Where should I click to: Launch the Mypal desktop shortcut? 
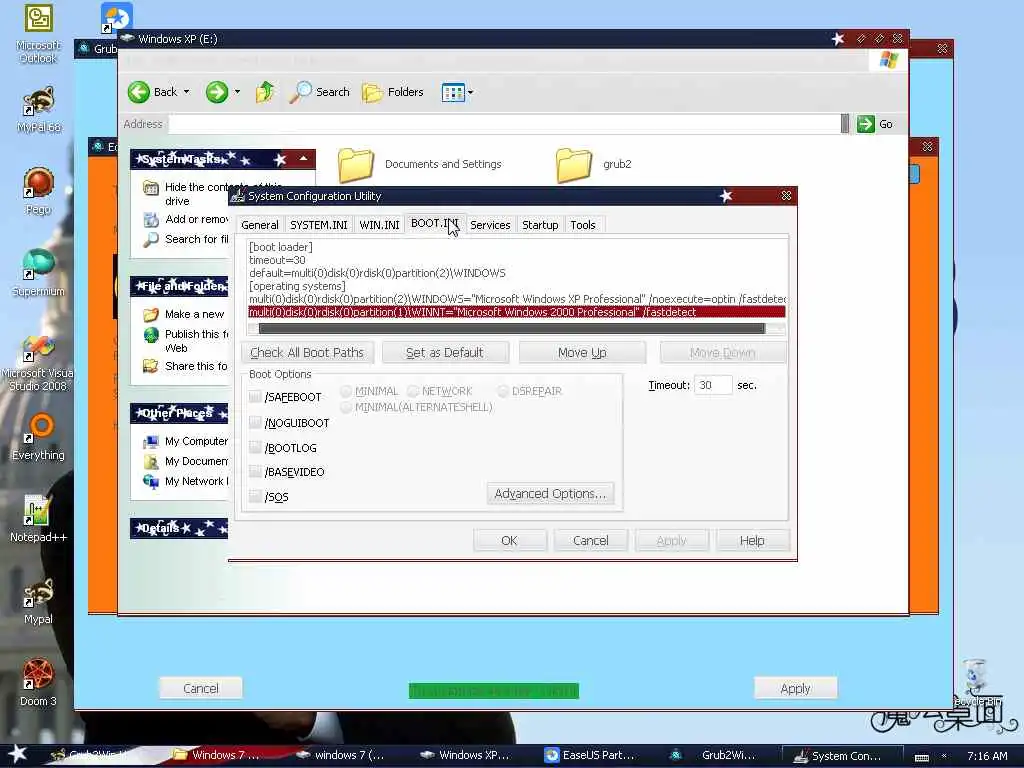click(x=39, y=601)
